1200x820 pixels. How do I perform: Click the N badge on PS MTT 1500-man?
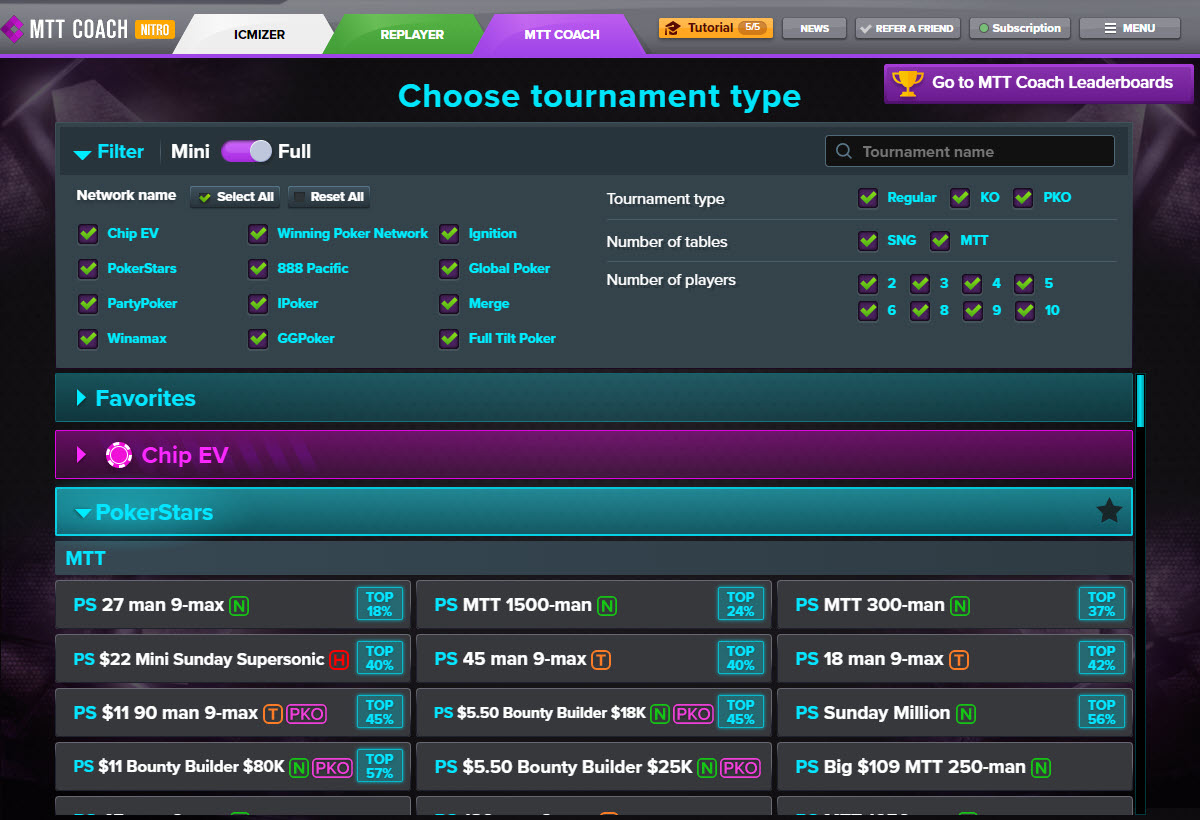607,605
